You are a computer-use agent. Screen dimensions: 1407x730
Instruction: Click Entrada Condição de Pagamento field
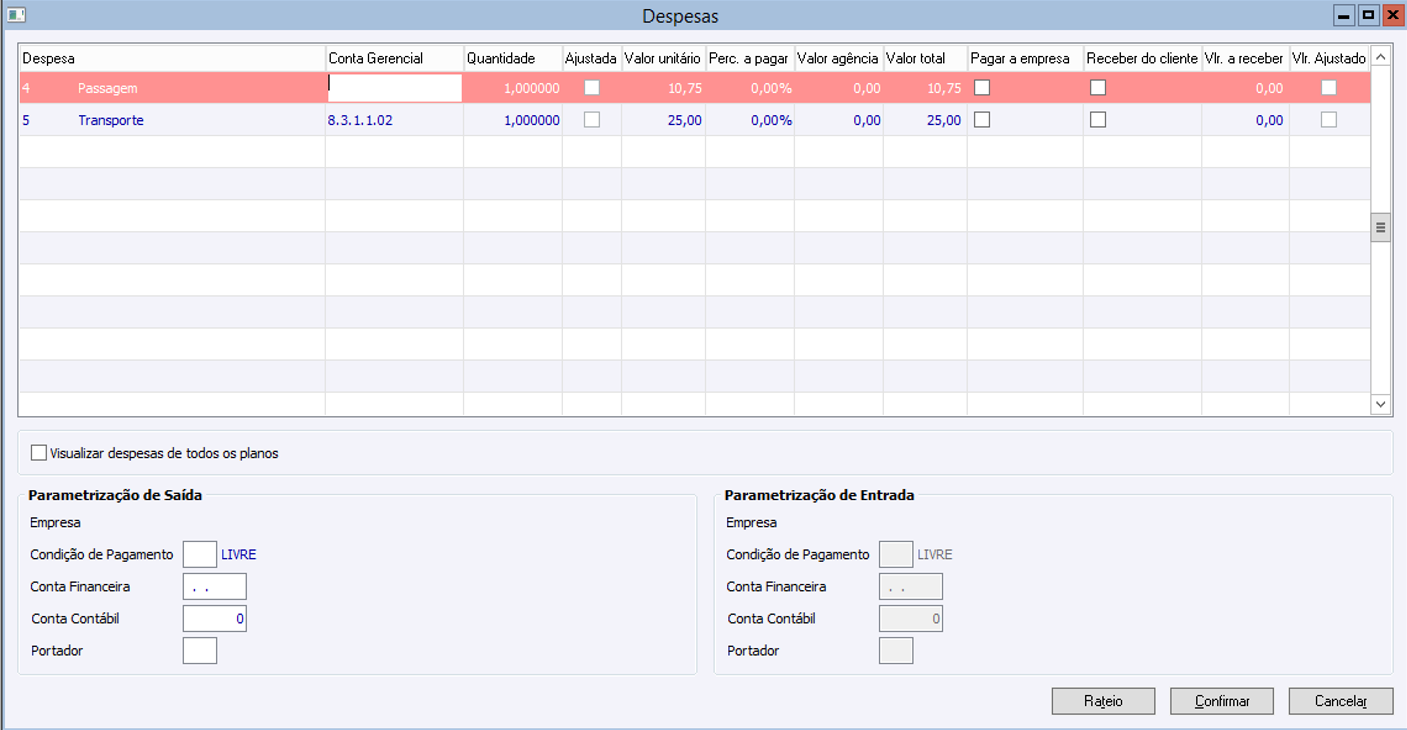(896, 554)
